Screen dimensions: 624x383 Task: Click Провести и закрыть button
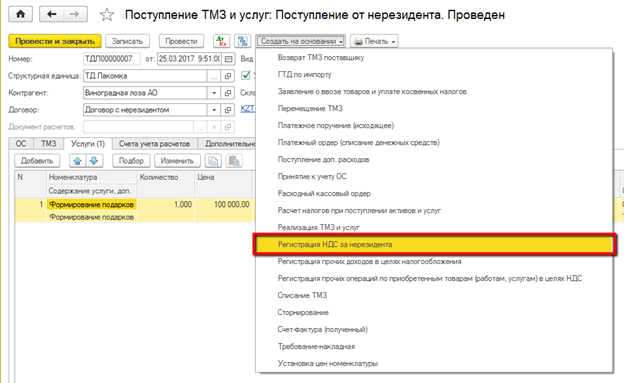(x=55, y=41)
